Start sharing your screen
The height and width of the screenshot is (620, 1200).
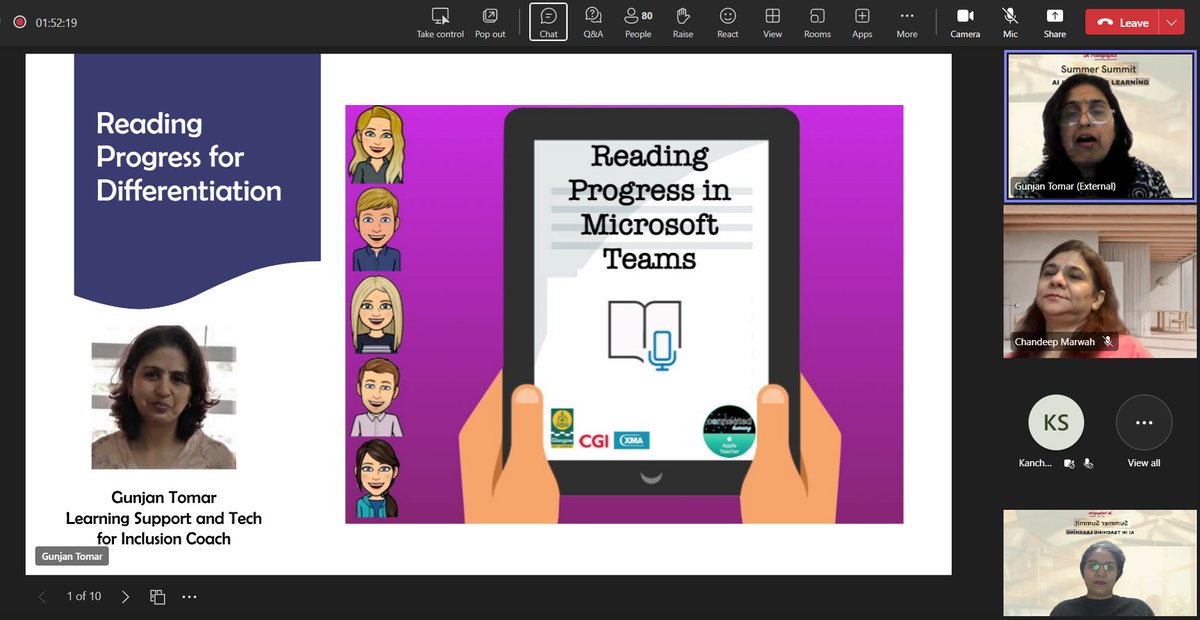1054,22
